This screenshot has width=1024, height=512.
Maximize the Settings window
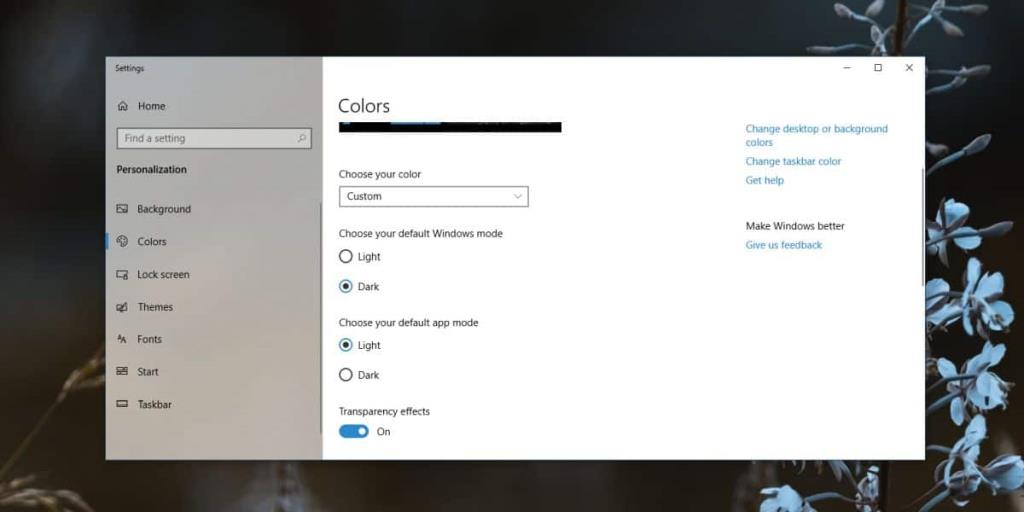878,68
